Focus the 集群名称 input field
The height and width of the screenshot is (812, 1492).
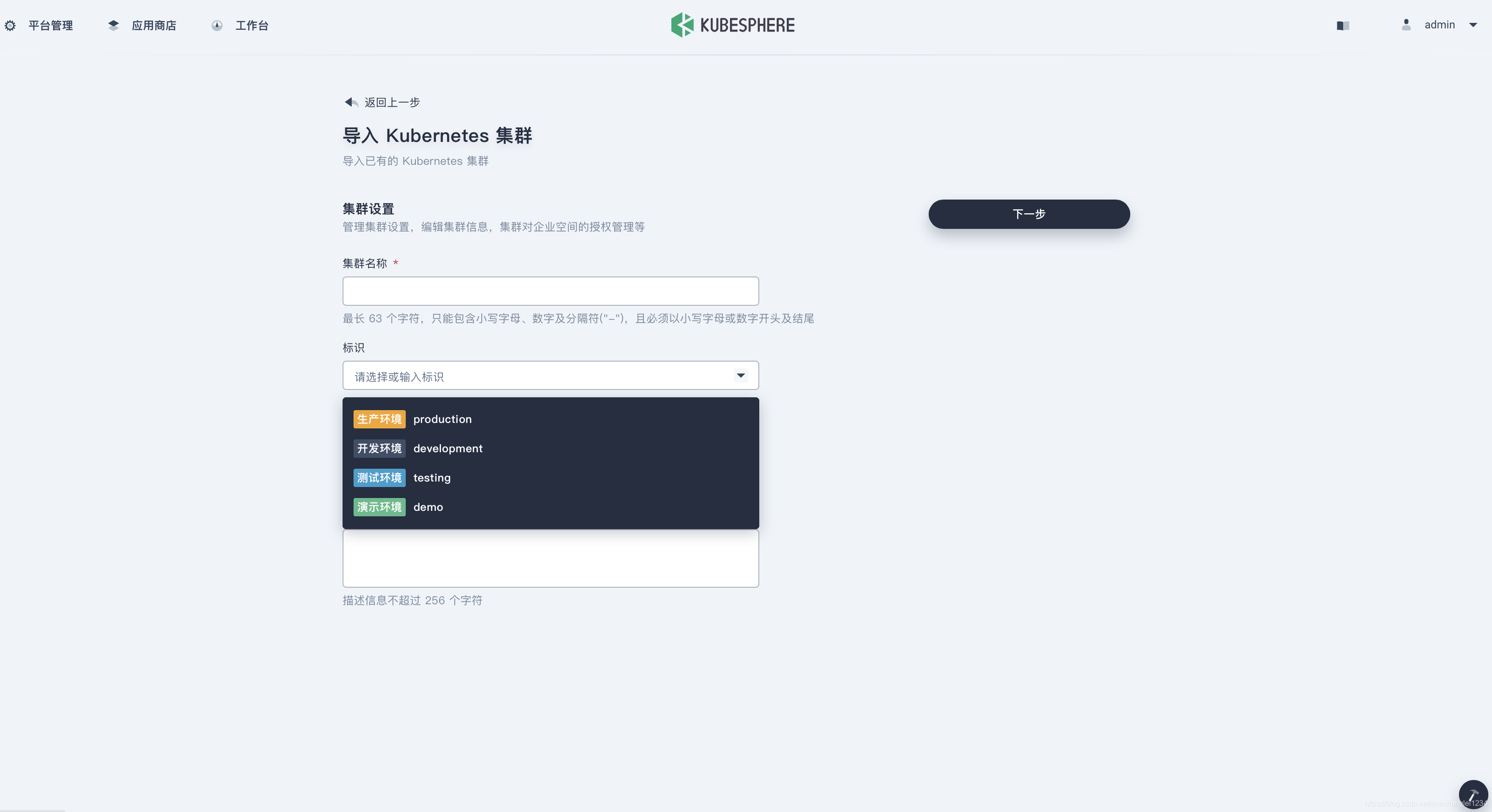pyautogui.click(x=550, y=291)
